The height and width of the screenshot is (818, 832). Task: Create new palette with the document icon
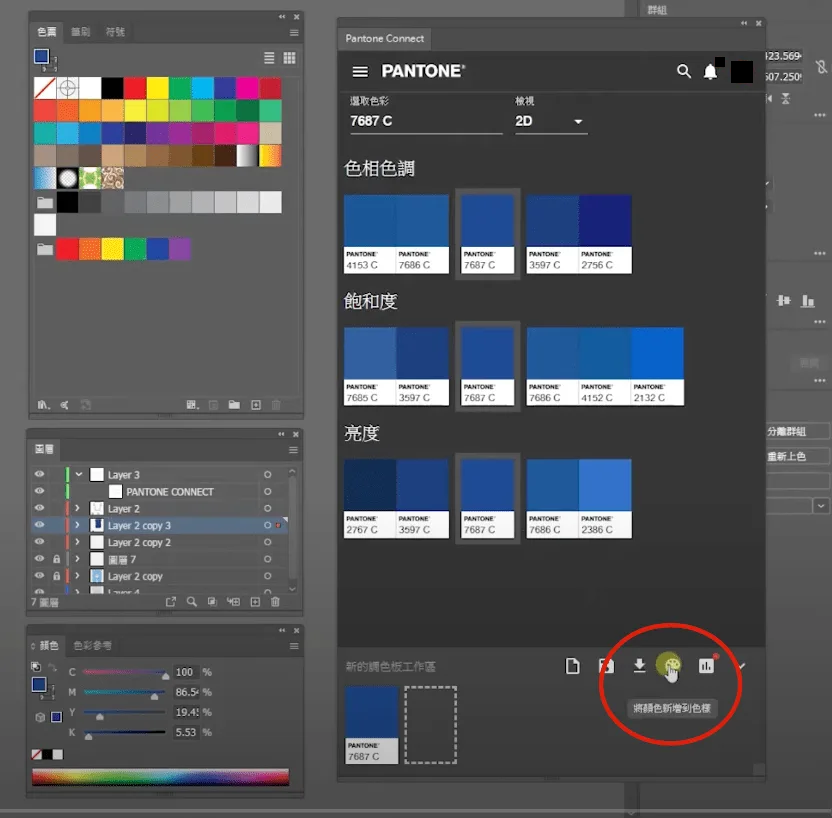[573, 666]
